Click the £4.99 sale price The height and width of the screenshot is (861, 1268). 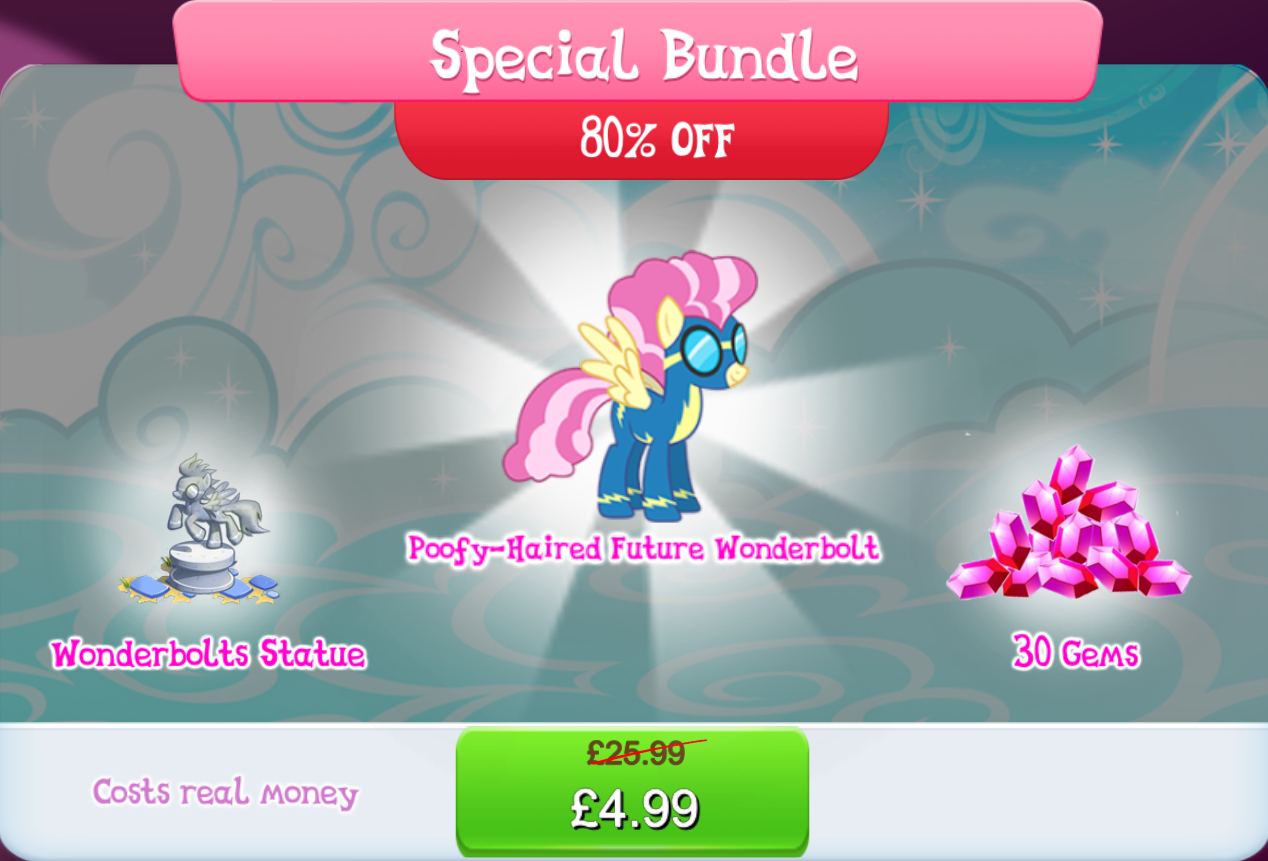[x=635, y=808]
